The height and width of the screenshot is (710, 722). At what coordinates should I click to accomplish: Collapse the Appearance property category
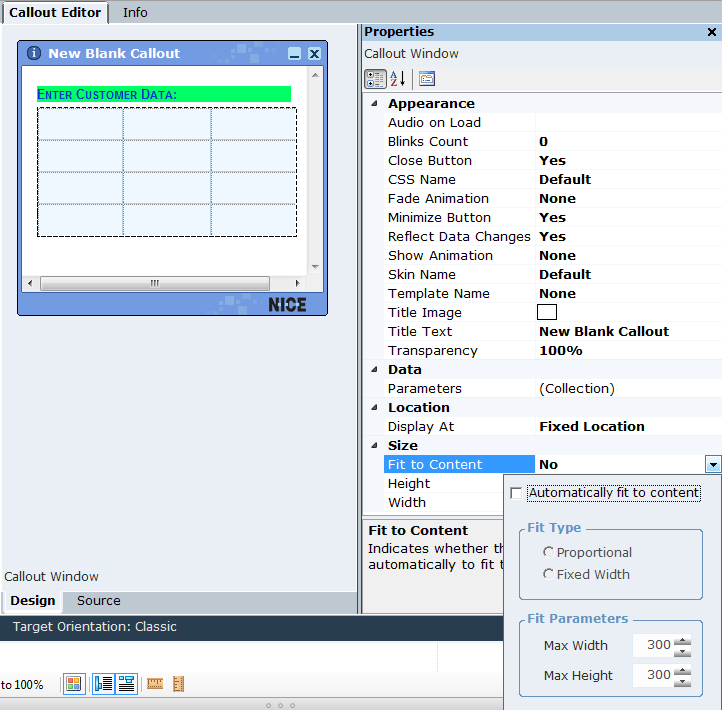(x=374, y=104)
